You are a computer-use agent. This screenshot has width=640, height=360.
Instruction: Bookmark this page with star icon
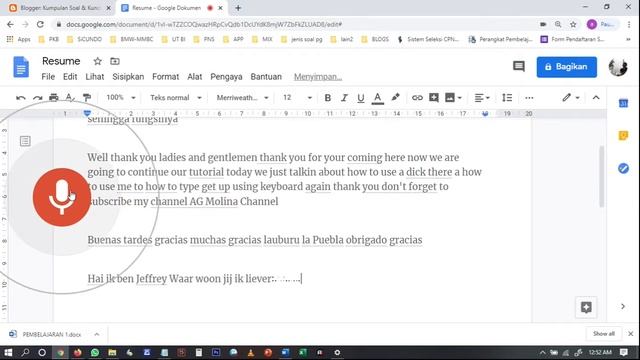click(573, 24)
